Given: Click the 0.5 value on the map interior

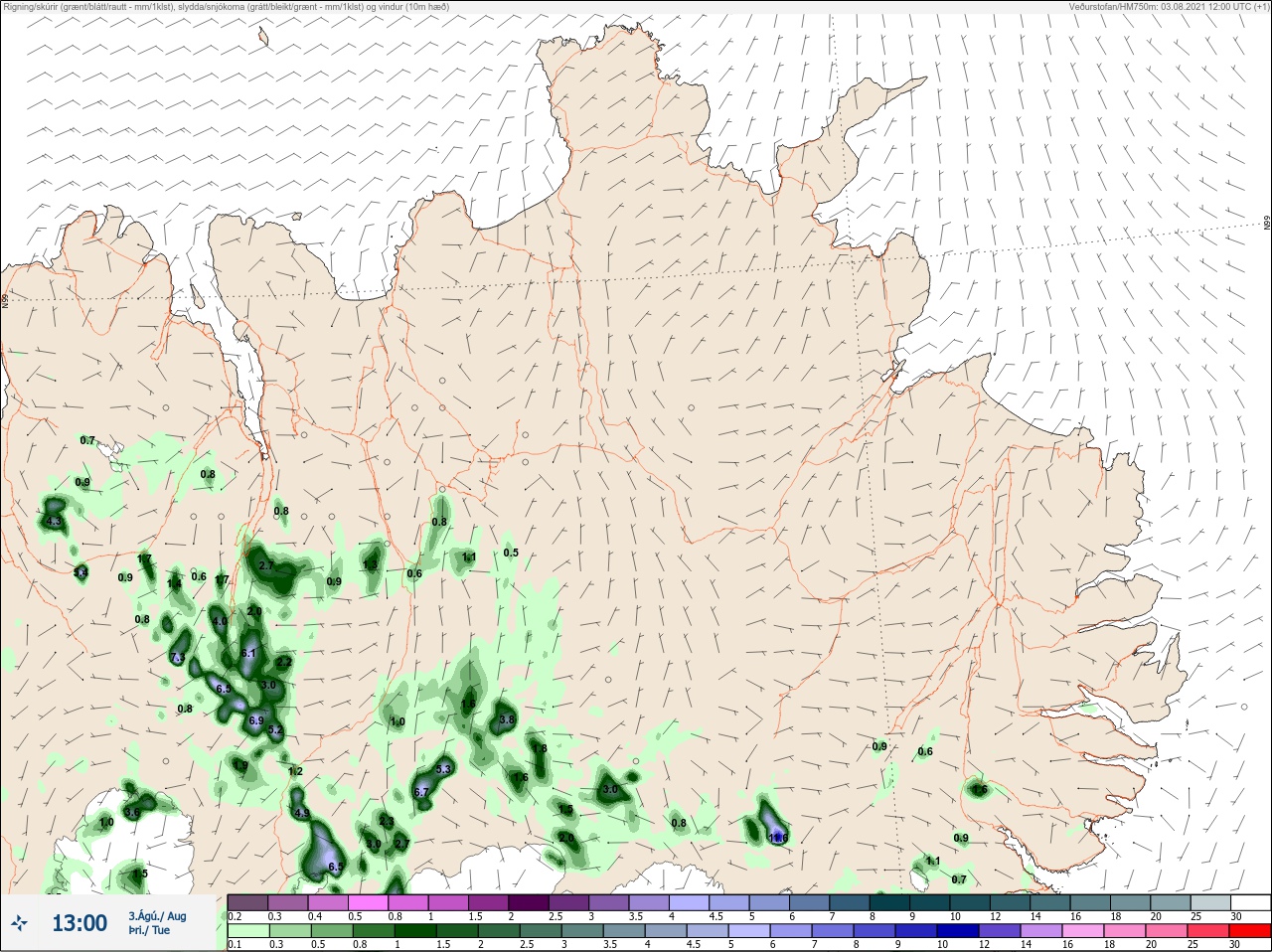Looking at the screenshot, I should pyautogui.click(x=511, y=553).
